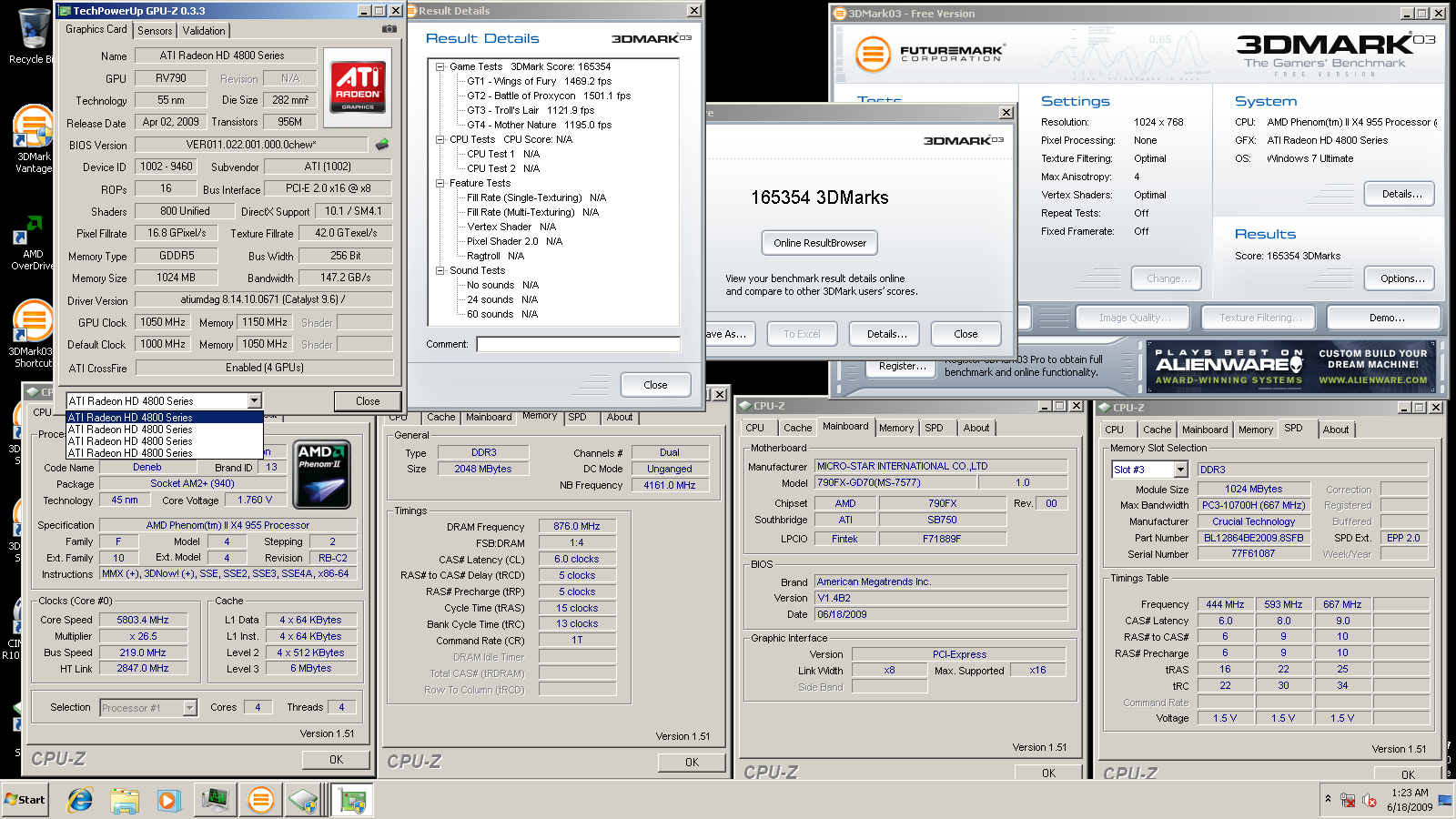
Task: Click the Close button in the score dialog
Action: click(x=966, y=334)
